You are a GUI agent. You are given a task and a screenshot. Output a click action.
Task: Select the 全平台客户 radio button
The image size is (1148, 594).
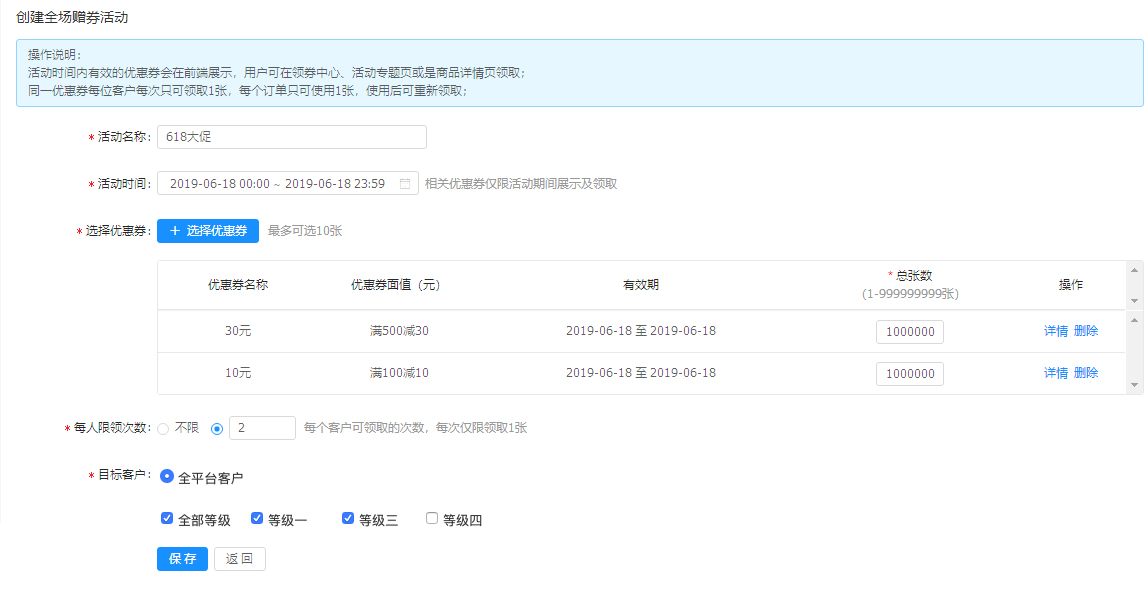click(x=167, y=477)
